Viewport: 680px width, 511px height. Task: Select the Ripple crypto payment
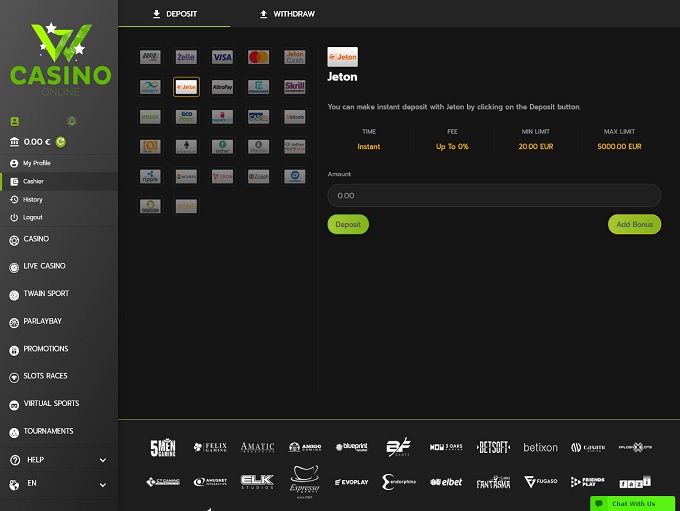pos(150,176)
